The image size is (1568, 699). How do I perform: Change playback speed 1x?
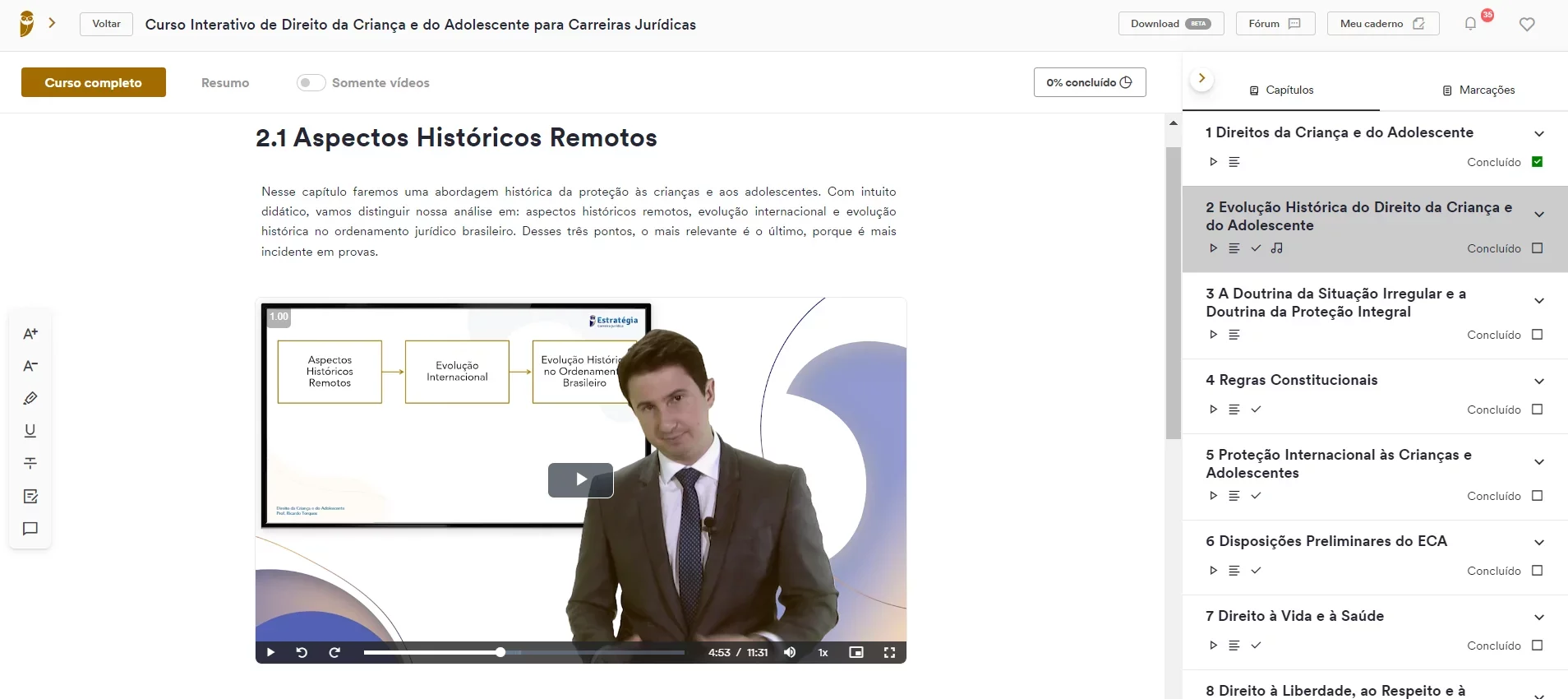(x=823, y=652)
